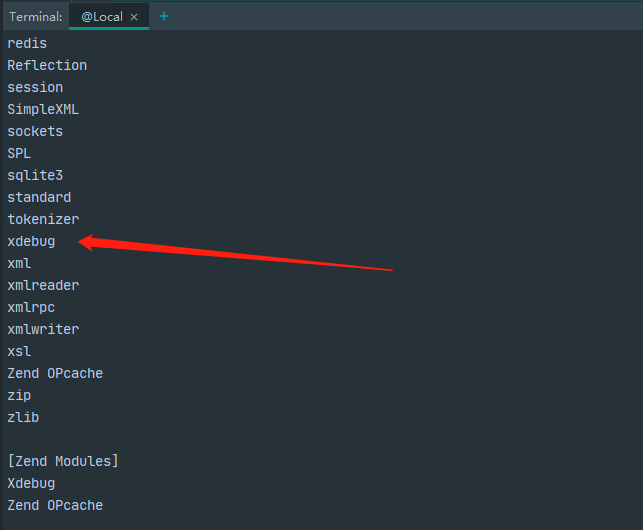The height and width of the screenshot is (530, 643).
Task: Click lowercase xdebug entry beside red arrow
Action: (x=31, y=241)
